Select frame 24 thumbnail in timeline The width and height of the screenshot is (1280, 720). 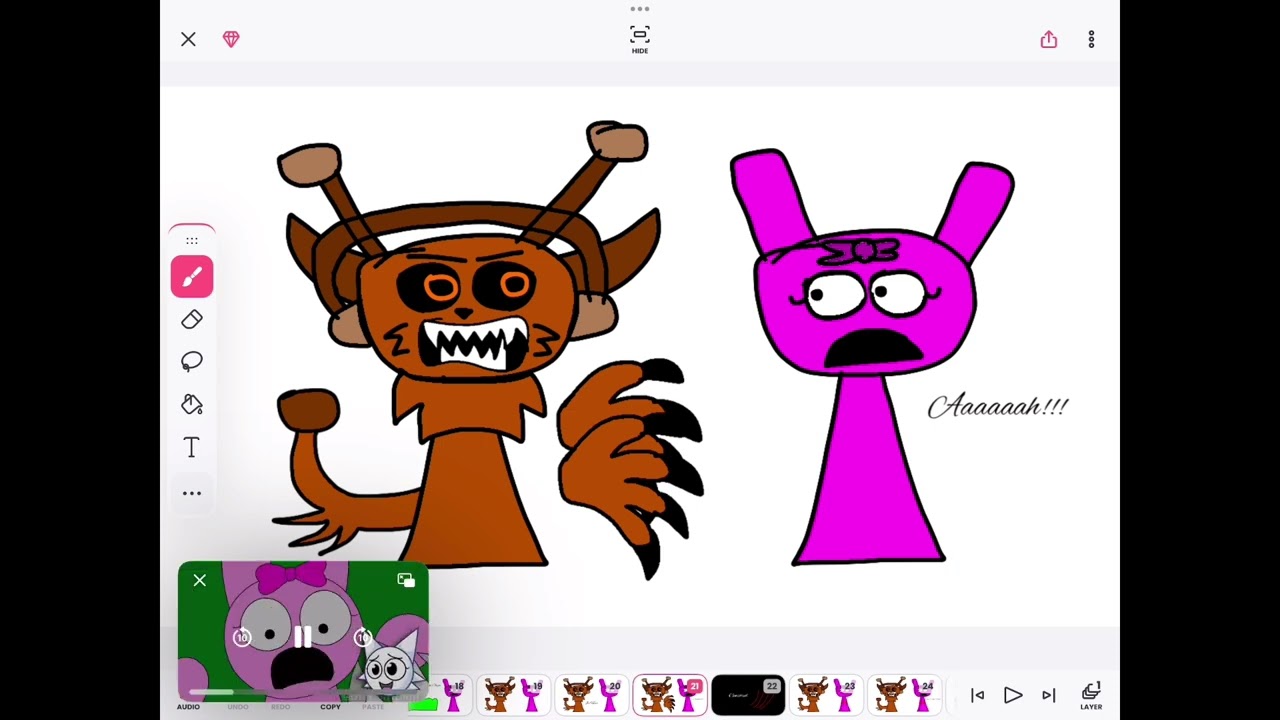tap(904, 695)
